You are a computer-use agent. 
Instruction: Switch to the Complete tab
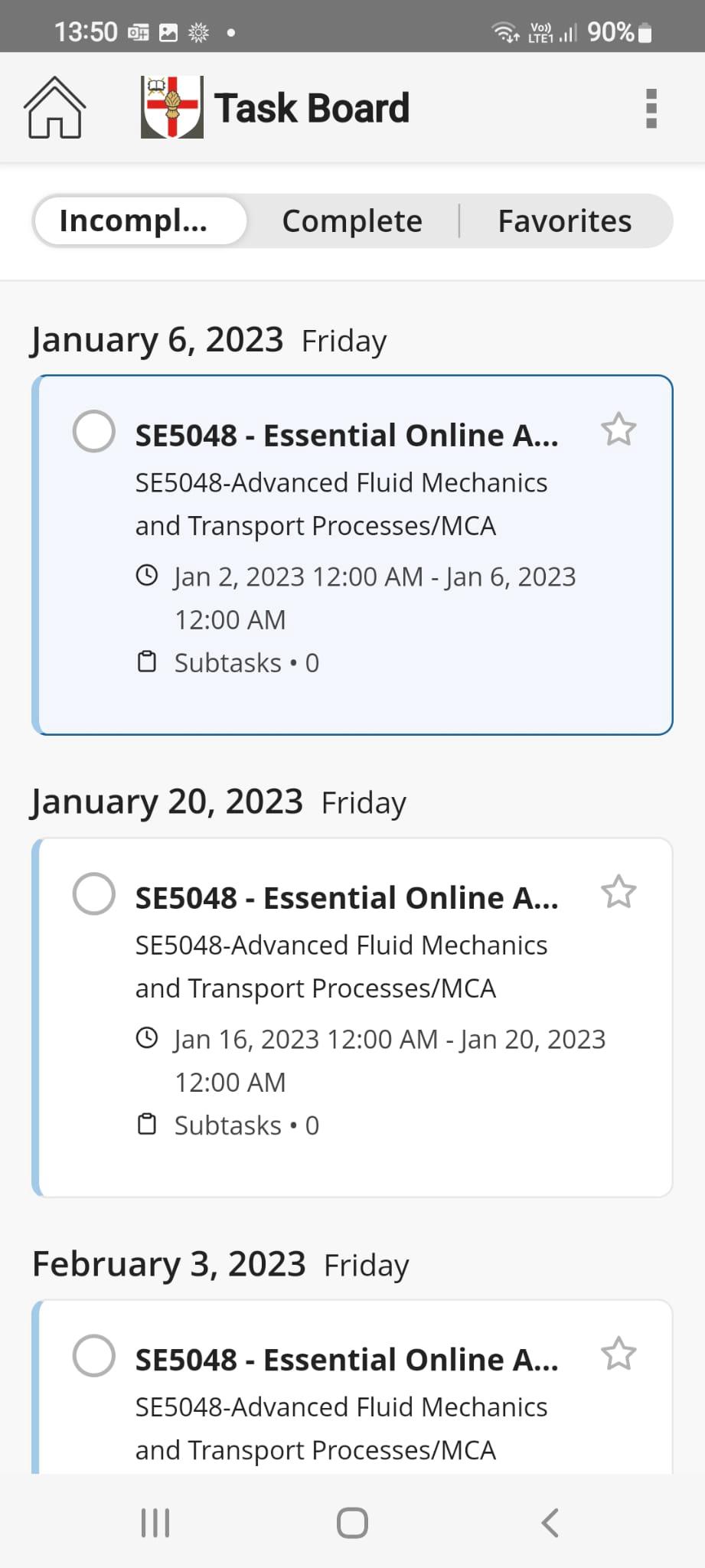pyautogui.click(x=352, y=220)
